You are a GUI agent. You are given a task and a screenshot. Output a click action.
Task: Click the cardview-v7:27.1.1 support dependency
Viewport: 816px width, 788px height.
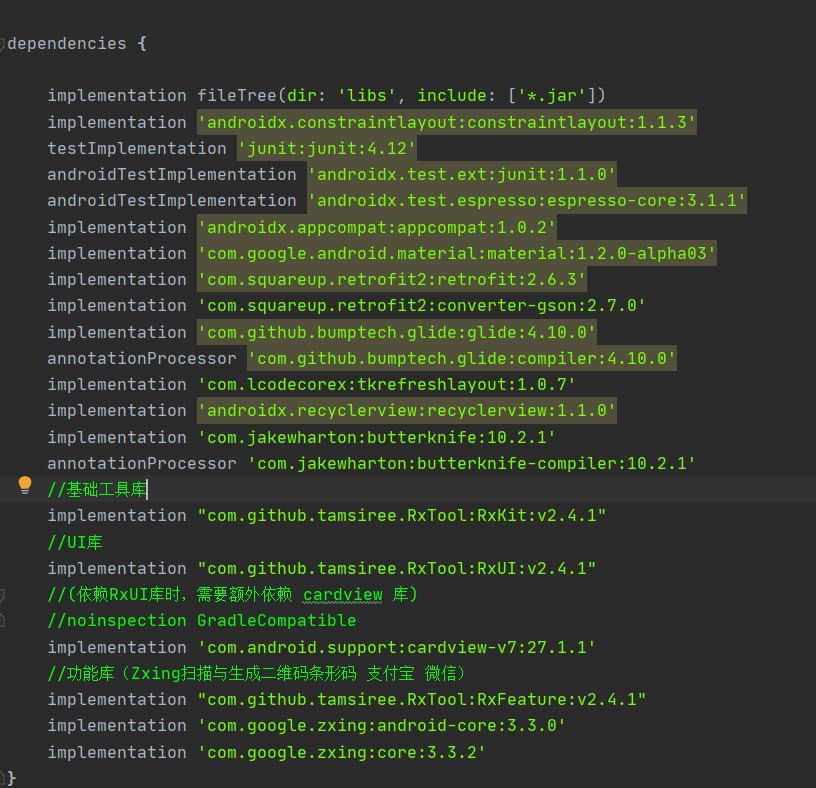397,647
